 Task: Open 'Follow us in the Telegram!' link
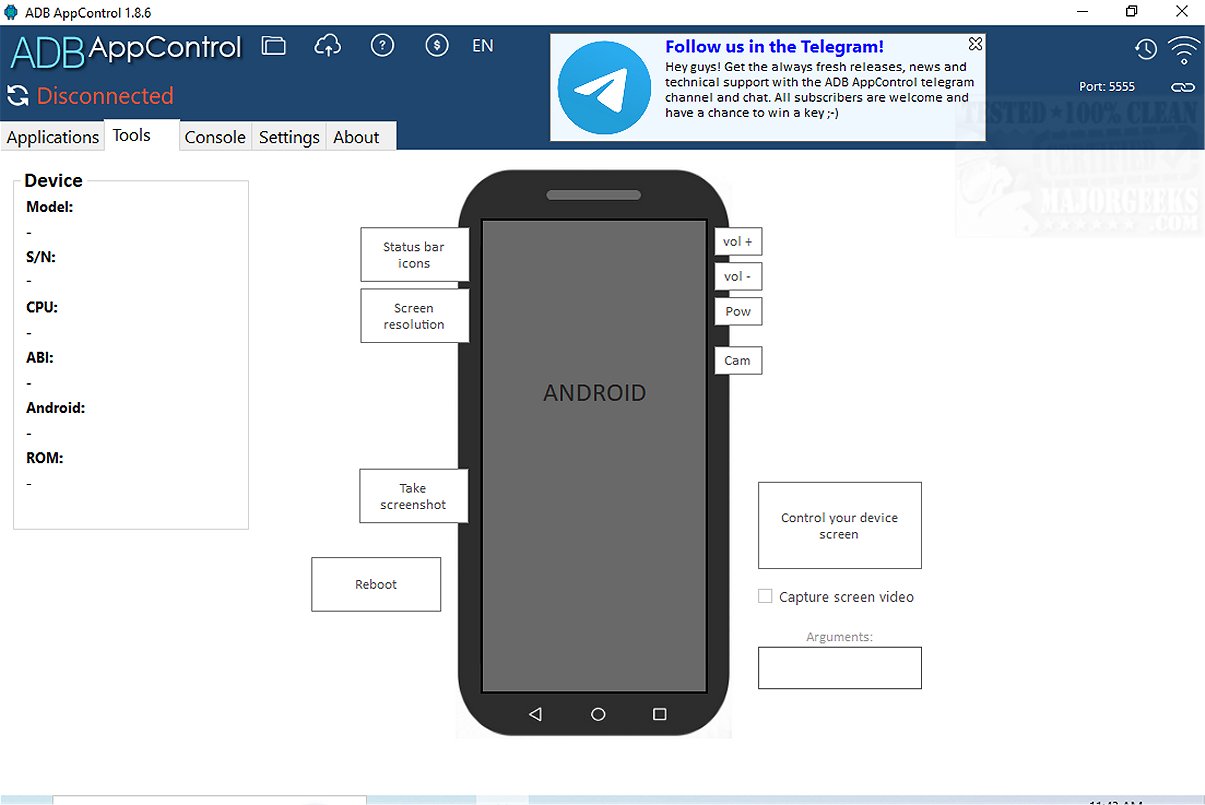click(774, 47)
